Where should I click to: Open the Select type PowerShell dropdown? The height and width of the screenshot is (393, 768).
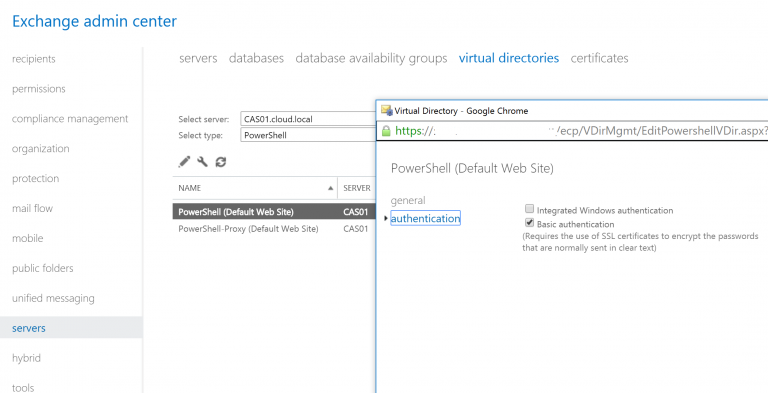point(308,135)
